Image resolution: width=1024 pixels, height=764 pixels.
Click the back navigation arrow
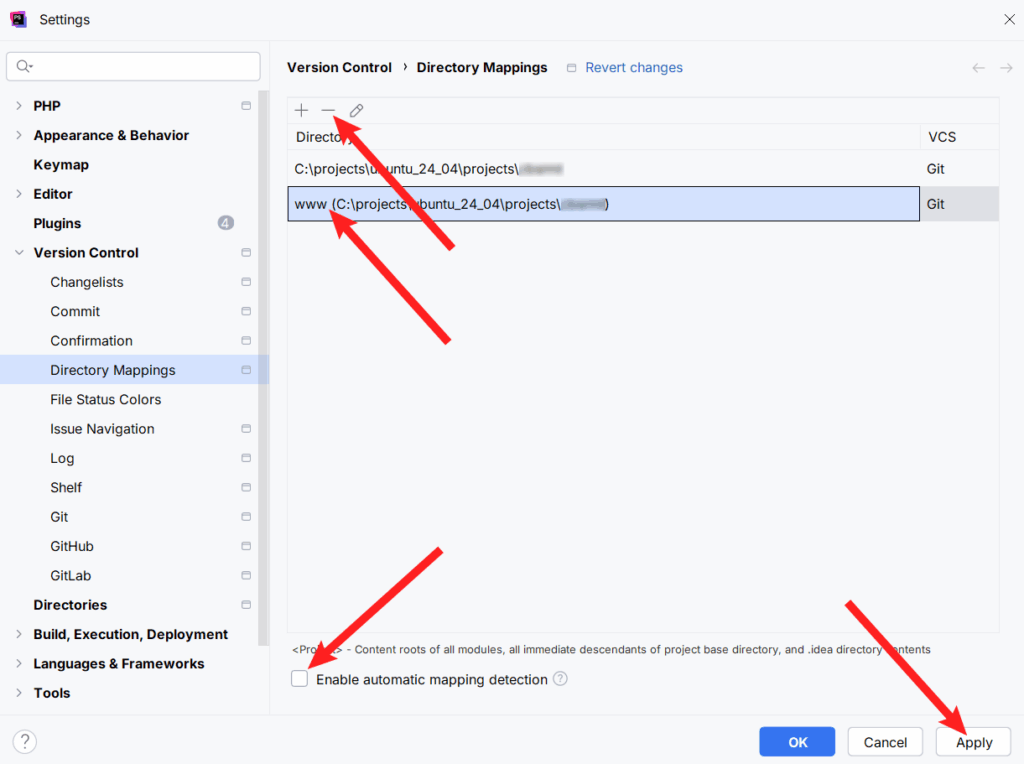click(x=978, y=68)
